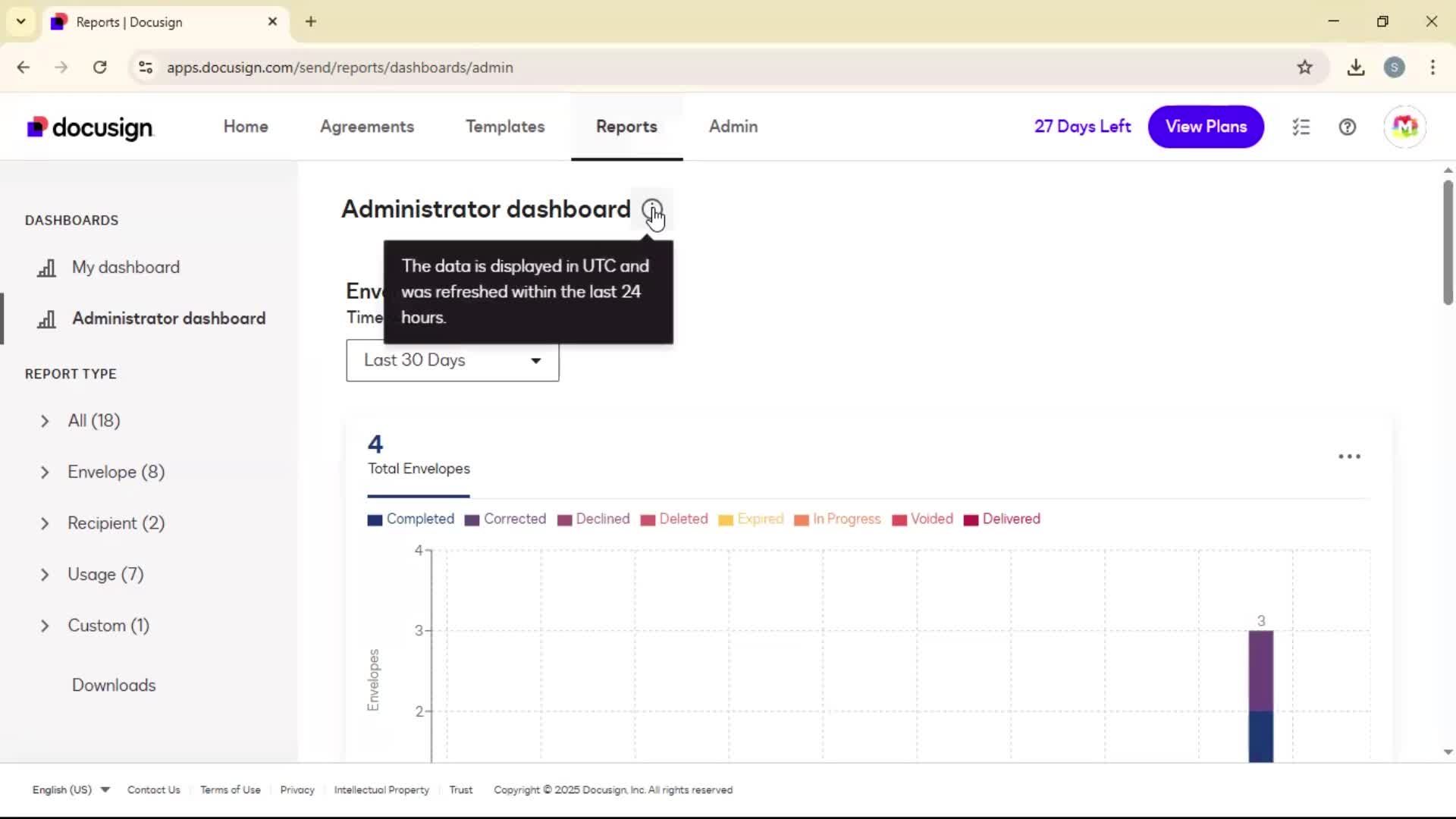1456x819 pixels.
Task: Click the View Plans button
Action: (1206, 127)
